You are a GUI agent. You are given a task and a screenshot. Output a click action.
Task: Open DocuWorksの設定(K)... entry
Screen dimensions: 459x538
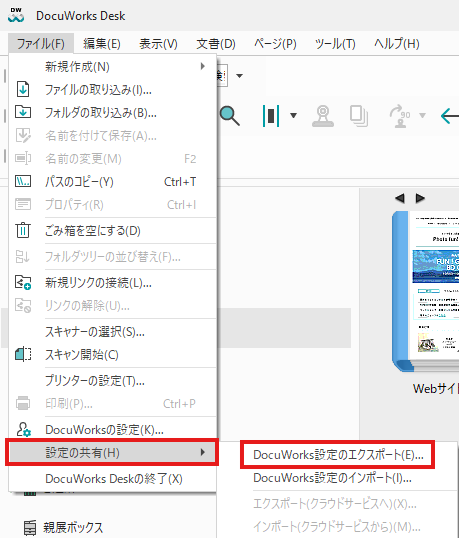point(113,429)
